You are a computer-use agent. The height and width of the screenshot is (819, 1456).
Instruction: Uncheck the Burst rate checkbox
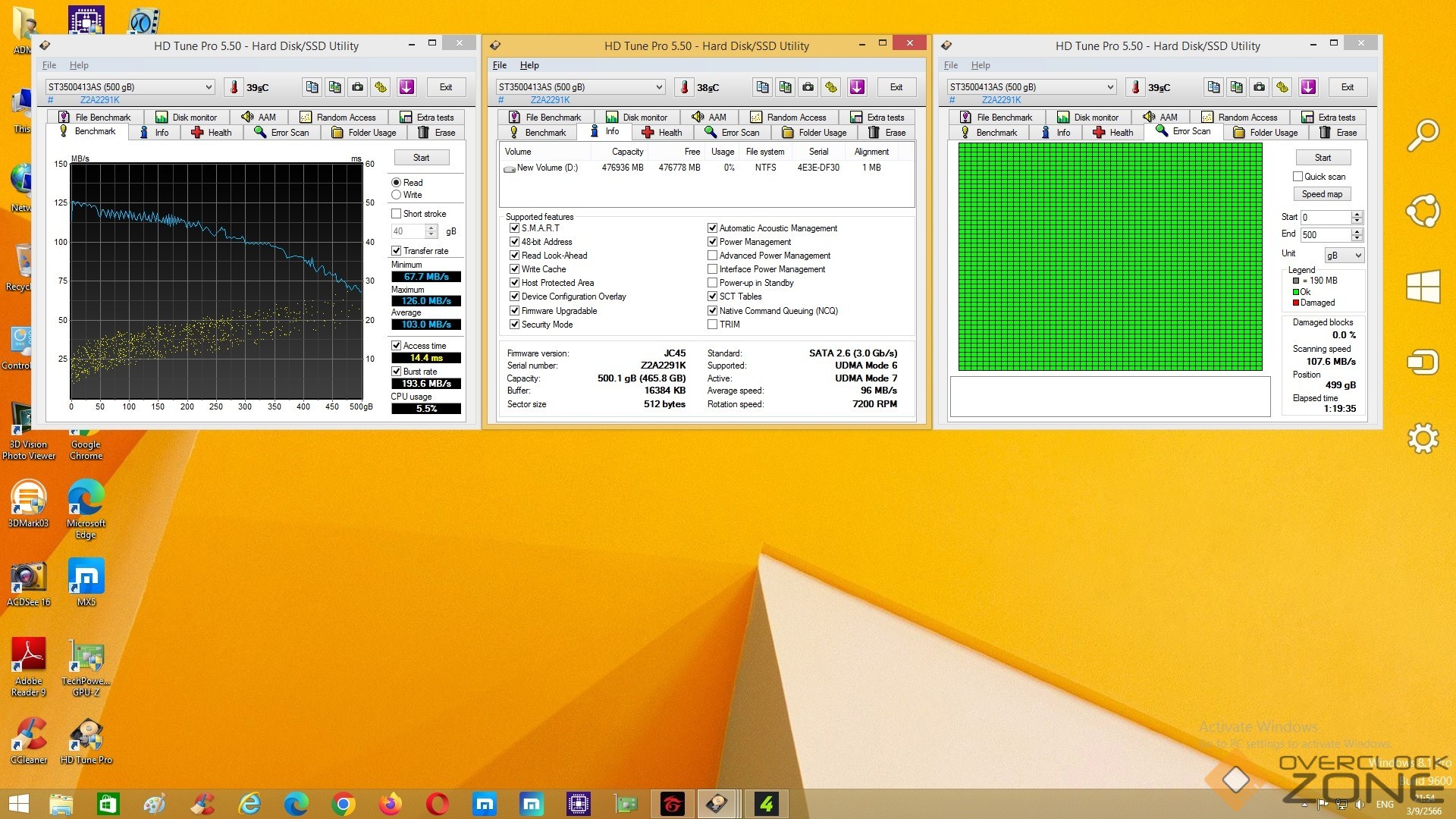click(x=396, y=372)
